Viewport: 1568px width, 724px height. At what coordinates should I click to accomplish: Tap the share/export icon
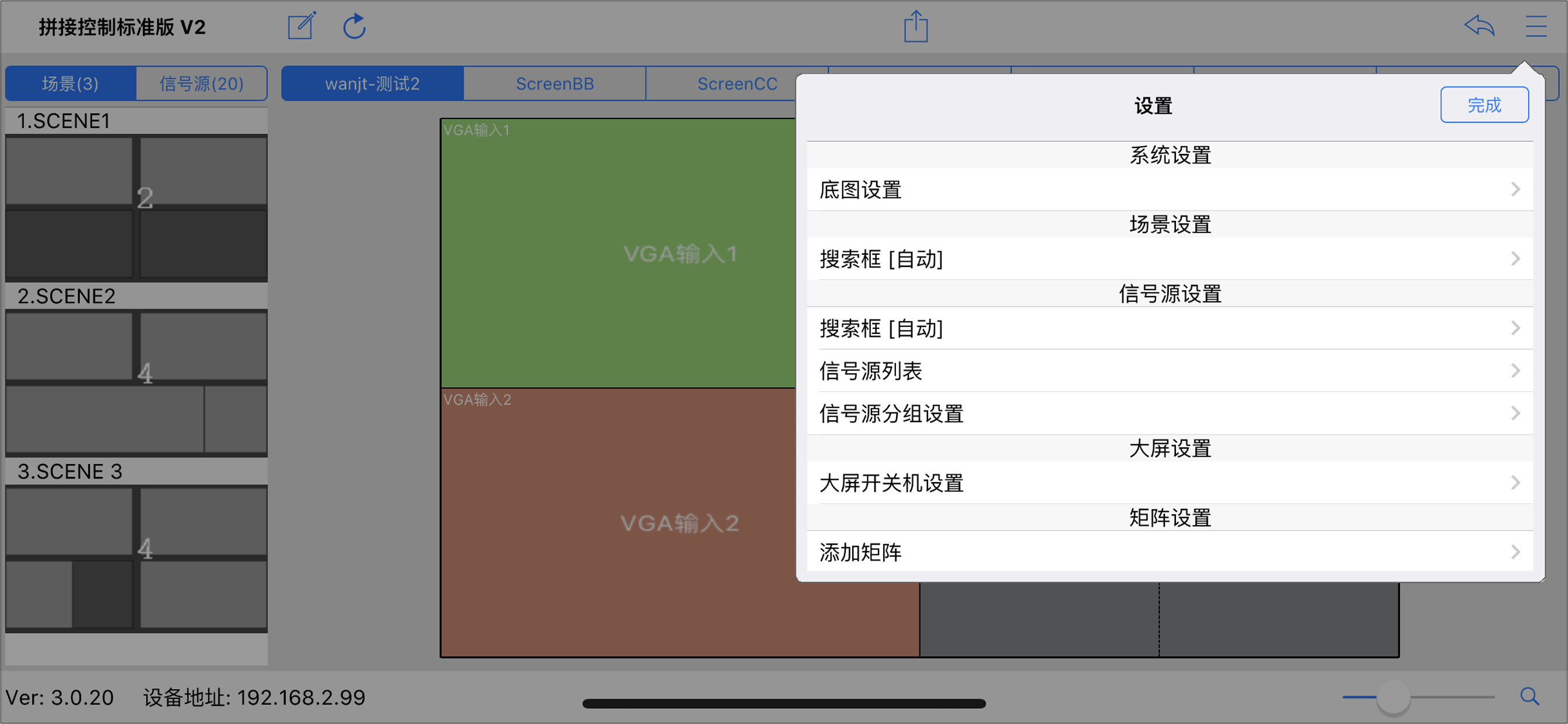915,26
